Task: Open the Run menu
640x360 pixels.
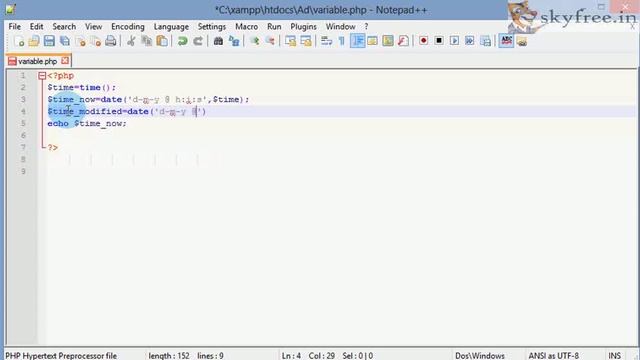Action: point(274,27)
